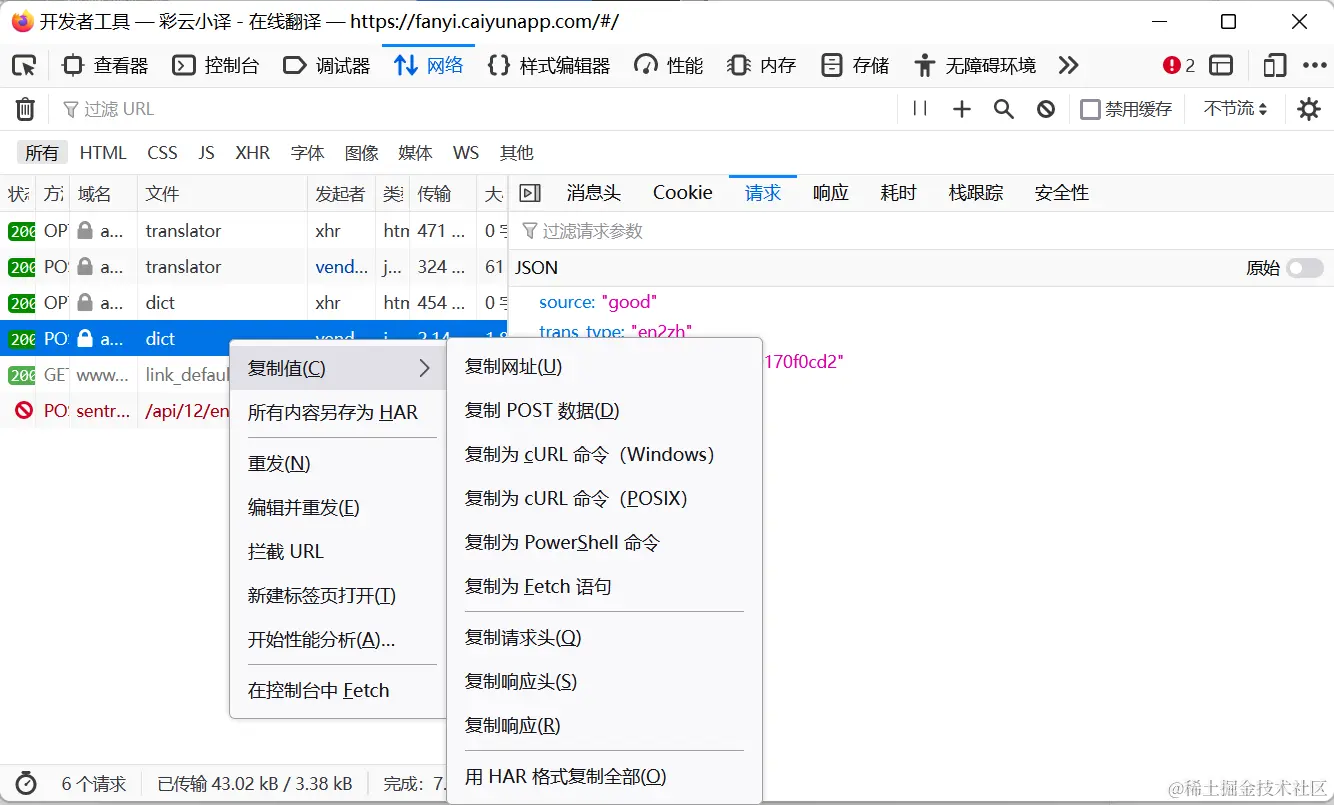
Task: Open the 内存 memory panel
Action: 762,66
